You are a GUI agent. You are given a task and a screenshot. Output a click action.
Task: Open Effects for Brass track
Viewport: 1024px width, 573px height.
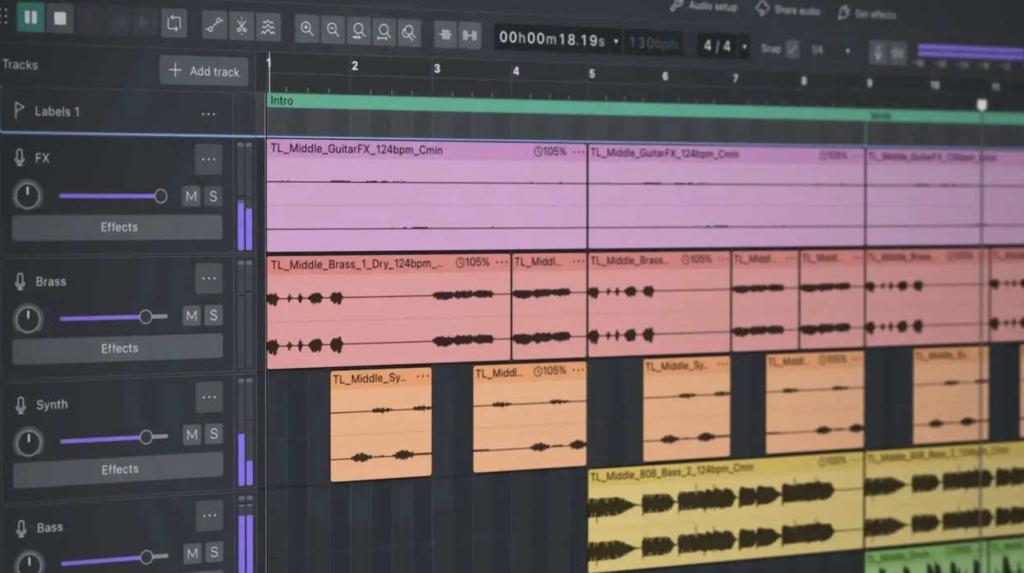click(x=118, y=349)
